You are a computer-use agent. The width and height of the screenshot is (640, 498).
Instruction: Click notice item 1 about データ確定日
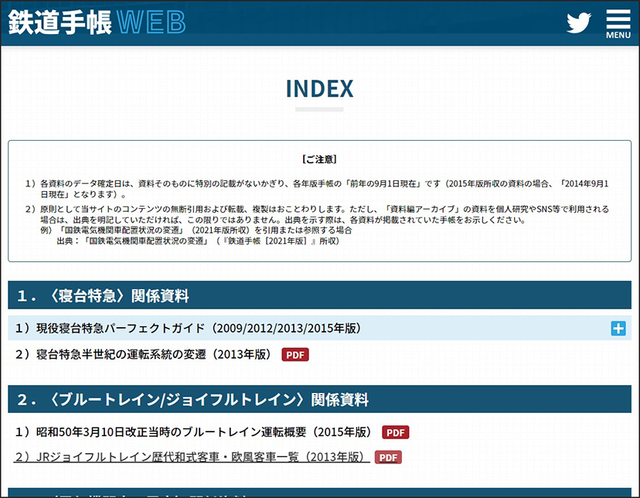[317, 189]
